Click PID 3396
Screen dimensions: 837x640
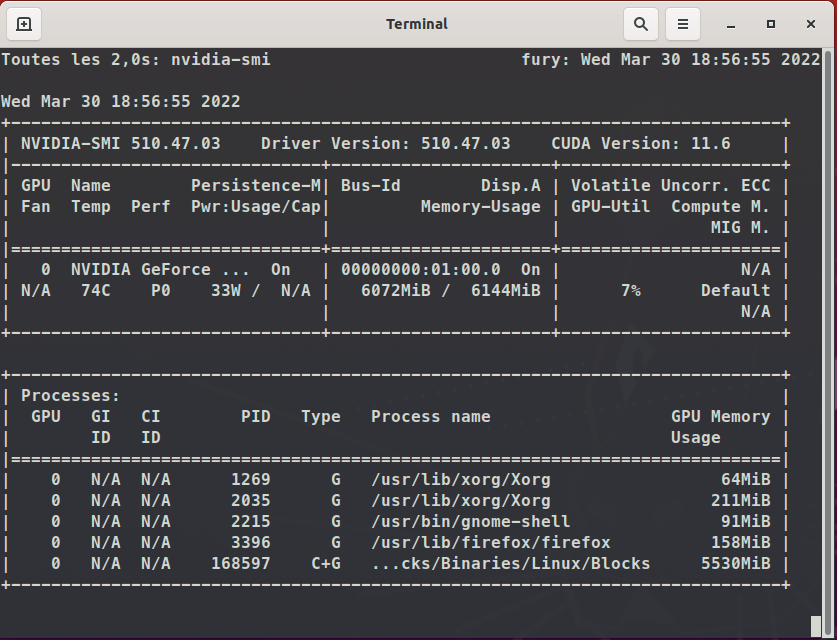click(251, 542)
